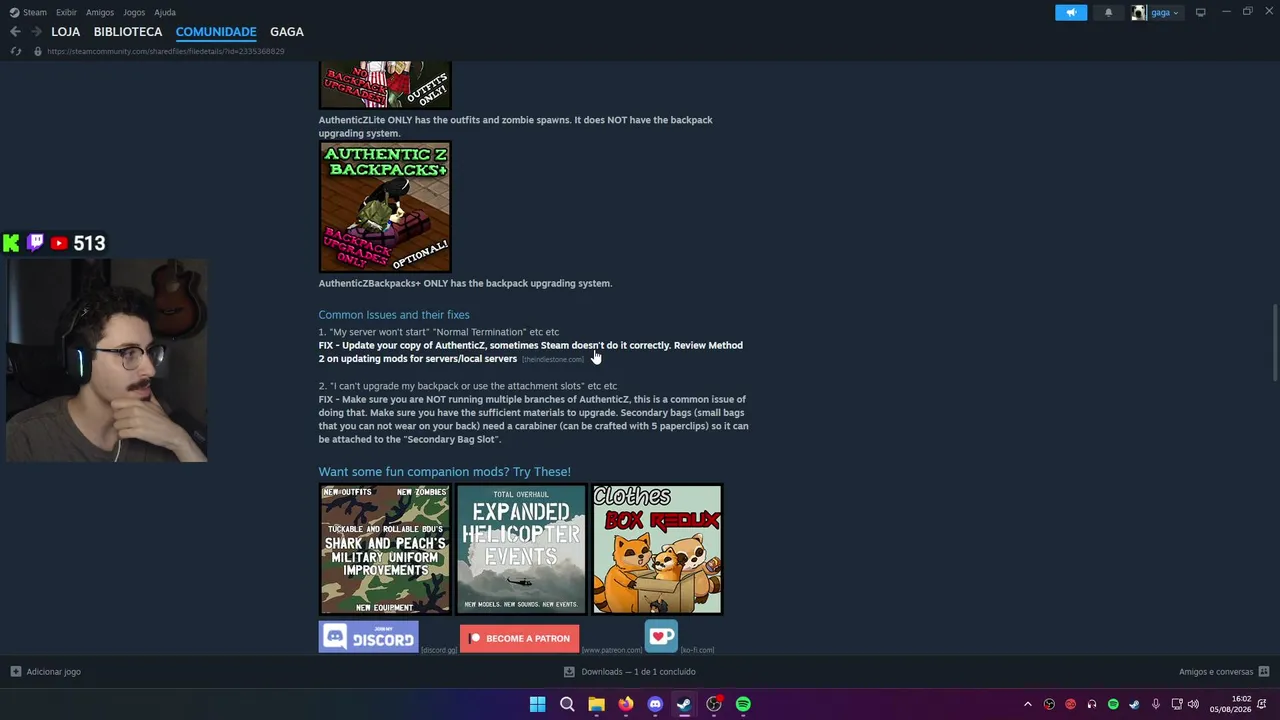Open 'Amigos e conversas' chat panel
Image resolution: width=1280 pixels, height=720 pixels.
(1224, 672)
